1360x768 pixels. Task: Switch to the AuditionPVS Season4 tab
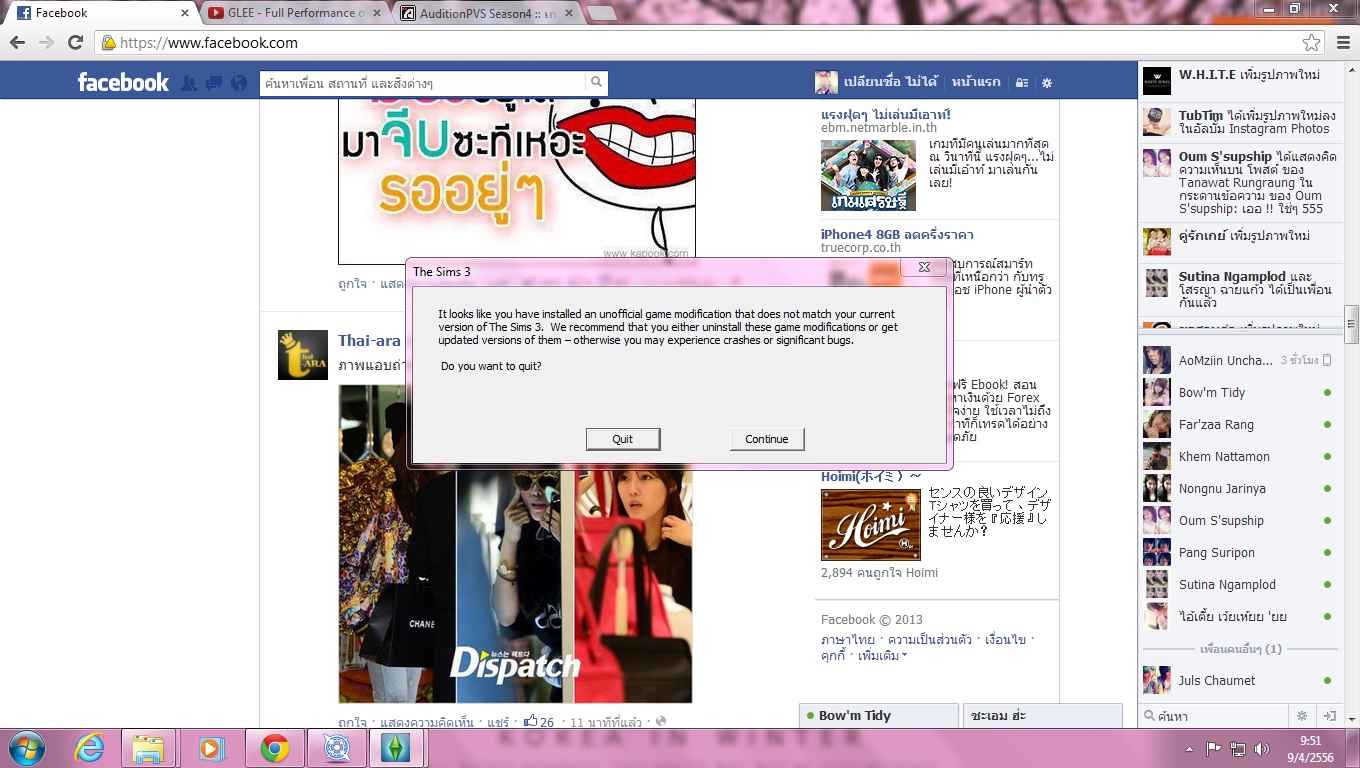(484, 13)
